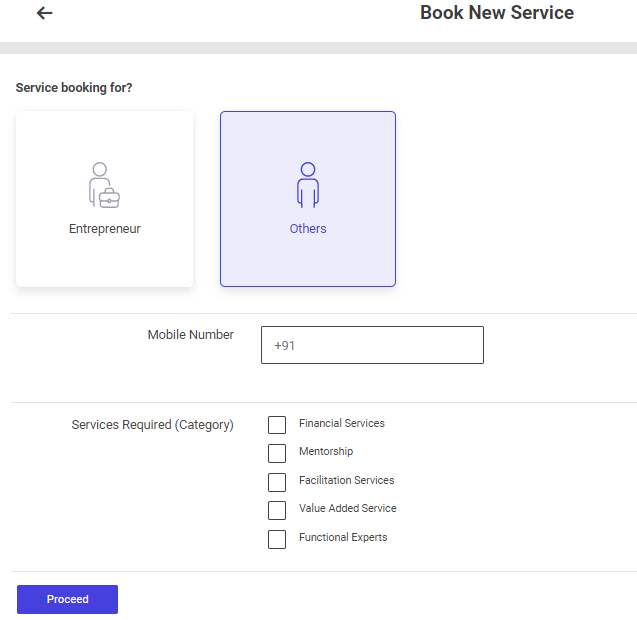Enable the Financial Services checkbox
This screenshot has height=620, width=637.
277,425
